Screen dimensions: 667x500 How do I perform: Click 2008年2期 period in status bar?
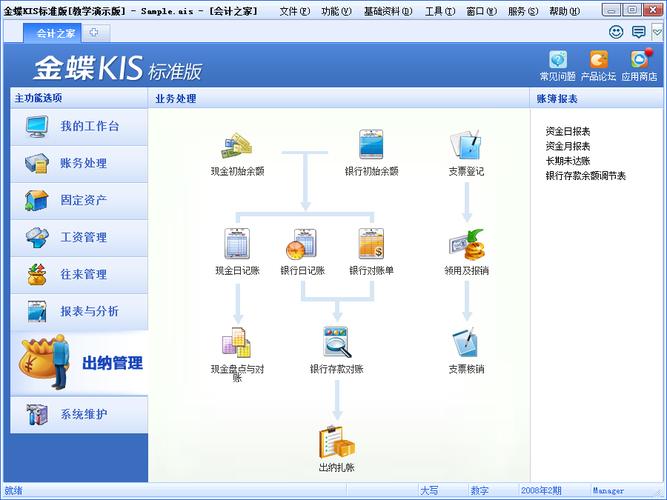coord(541,491)
